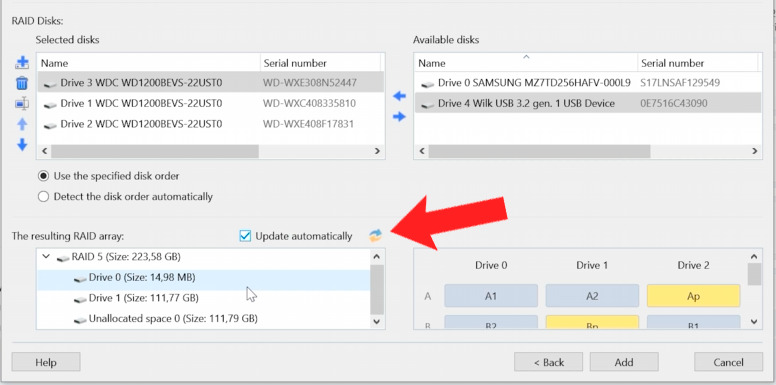Click the Help button
776x385 pixels.
click(x=46, y=362)
